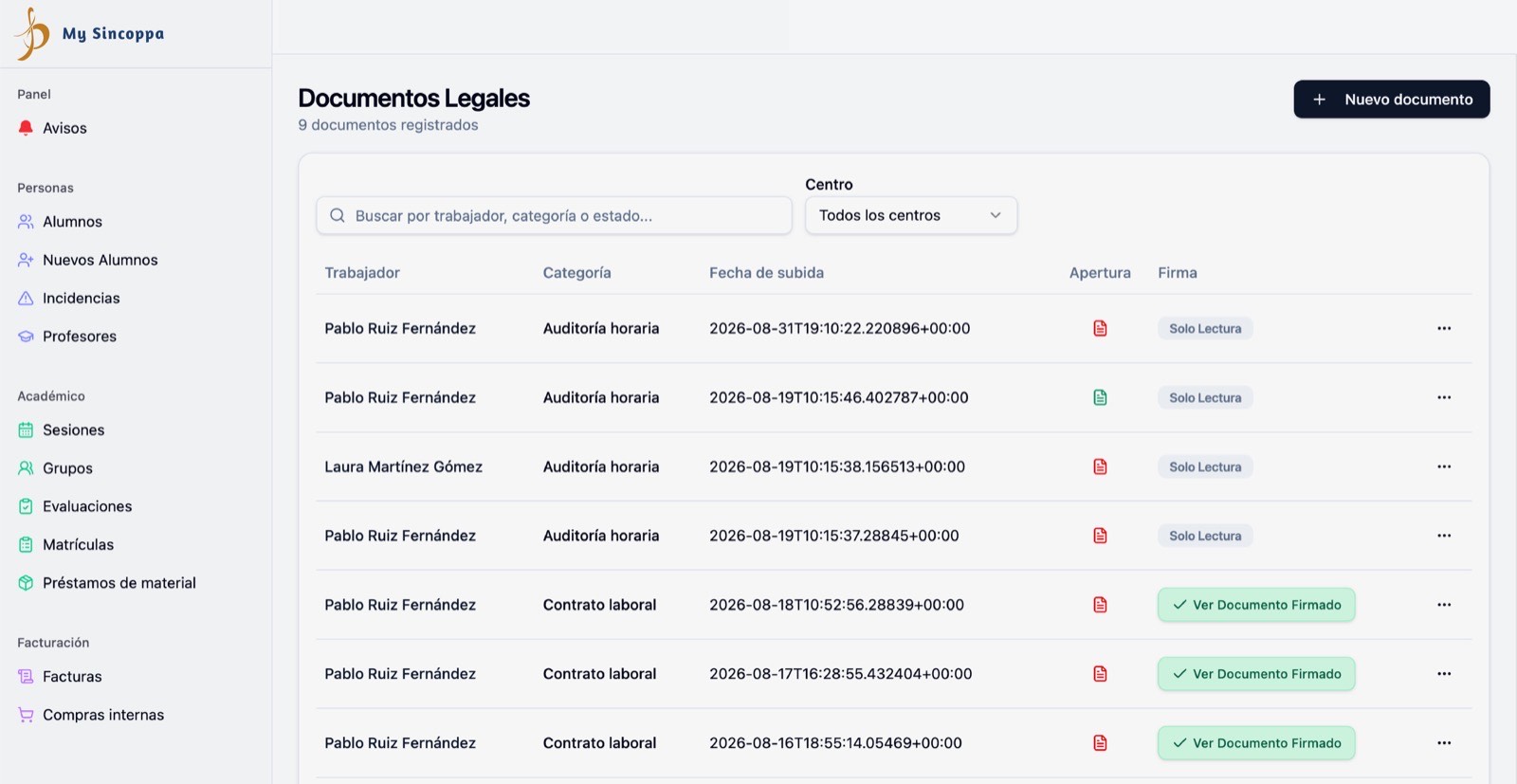Open more options in Laura Martínez Gómez row
This screenshot has height=784, width=1517.
1444,466
